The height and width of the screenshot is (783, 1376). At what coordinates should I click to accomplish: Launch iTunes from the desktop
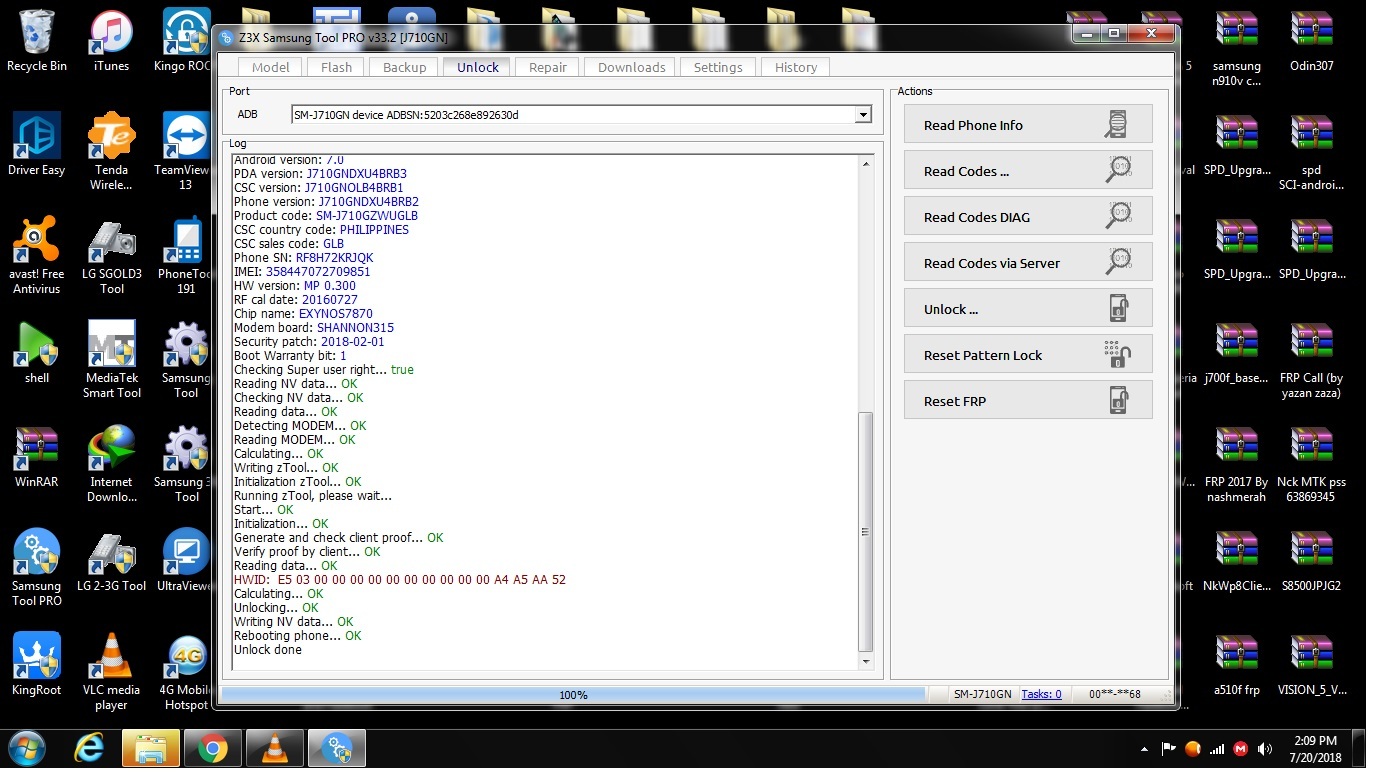[x=112, y=42]
